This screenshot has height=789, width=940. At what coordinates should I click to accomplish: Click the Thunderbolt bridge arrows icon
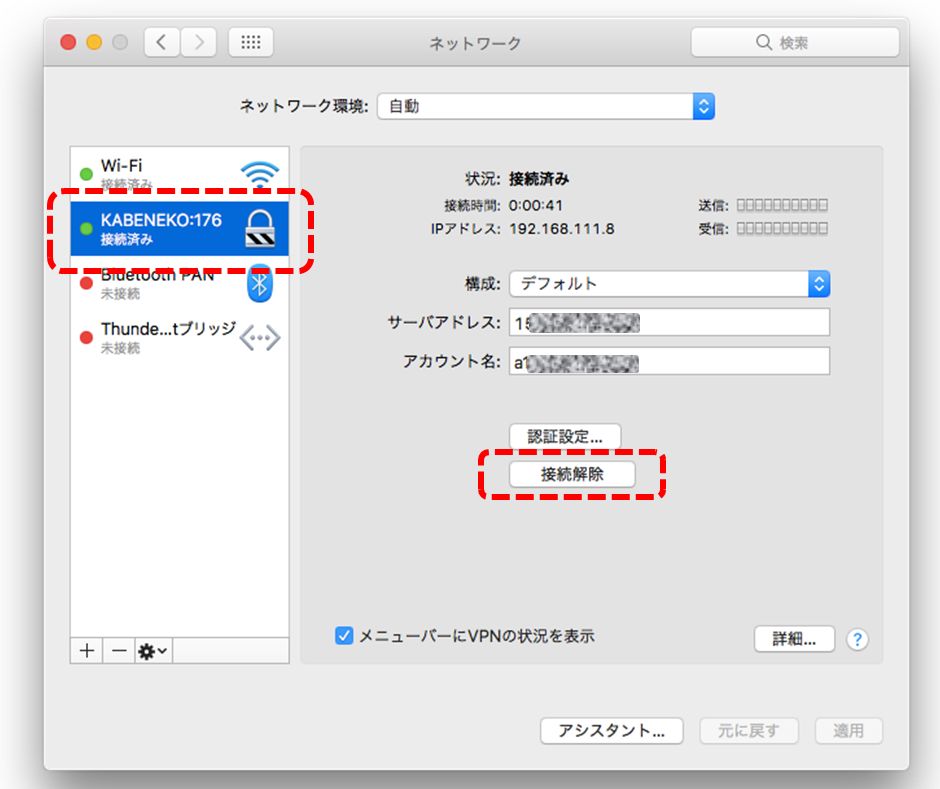click(x=260, y=338)
